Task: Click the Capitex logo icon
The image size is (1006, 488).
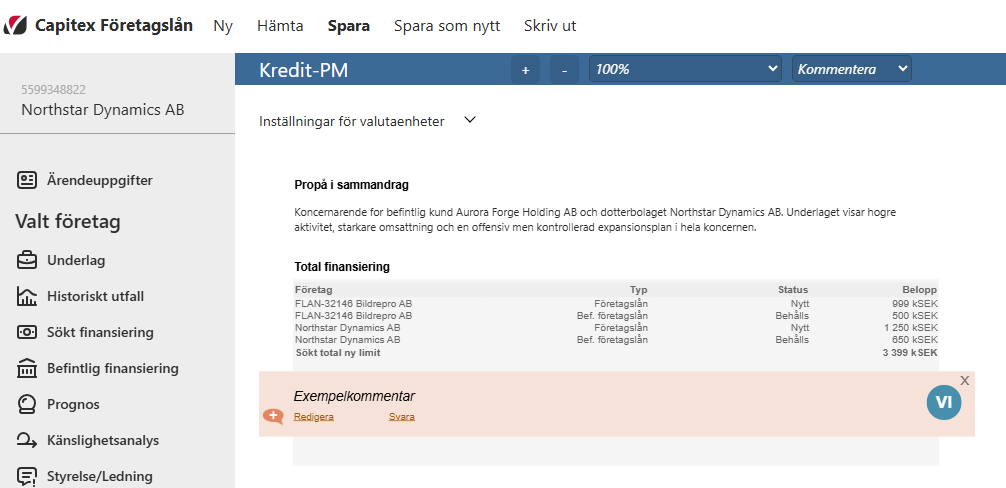Action: [x=15, y=26]
